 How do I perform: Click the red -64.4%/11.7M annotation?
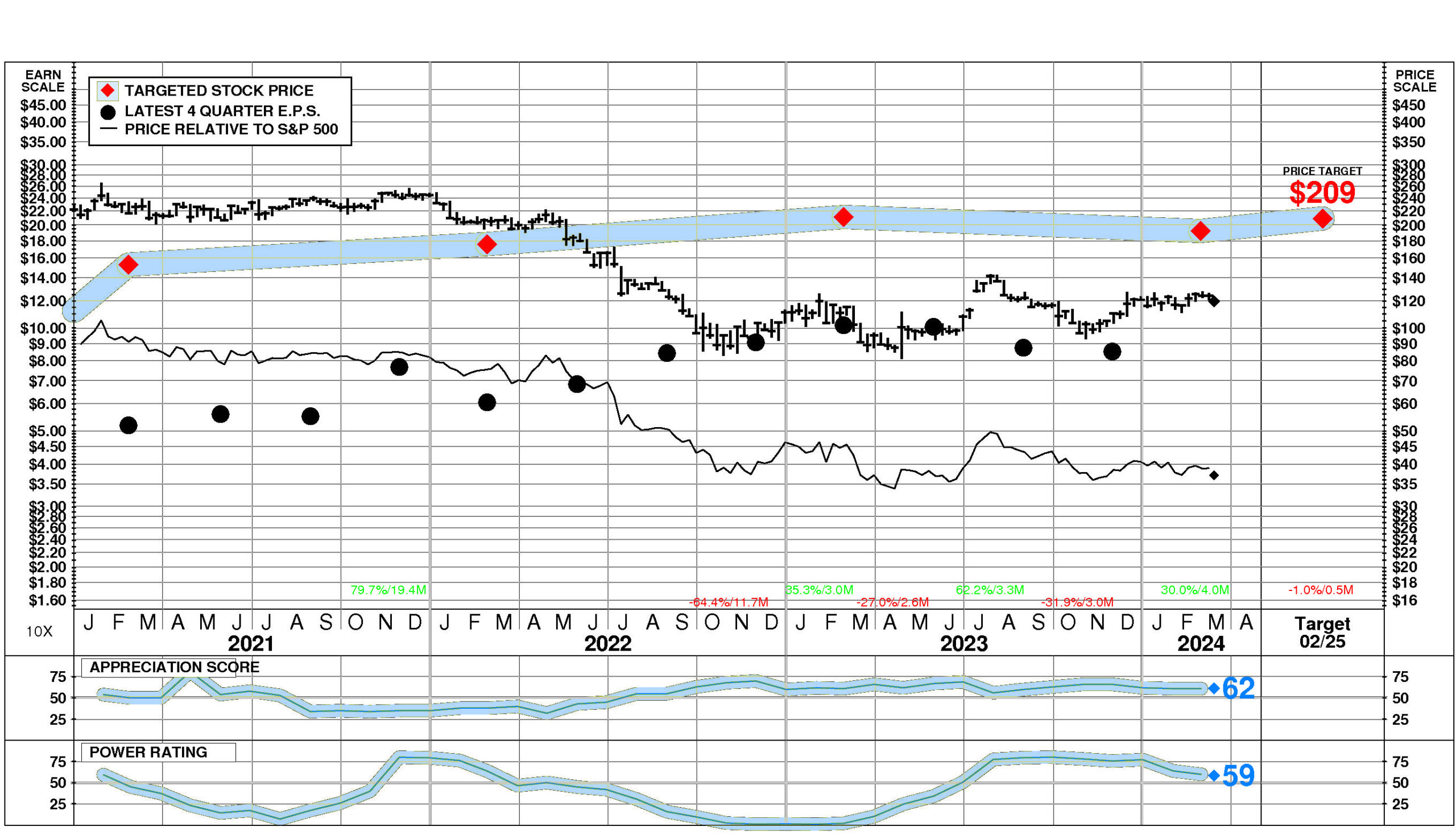pos(729,602)
